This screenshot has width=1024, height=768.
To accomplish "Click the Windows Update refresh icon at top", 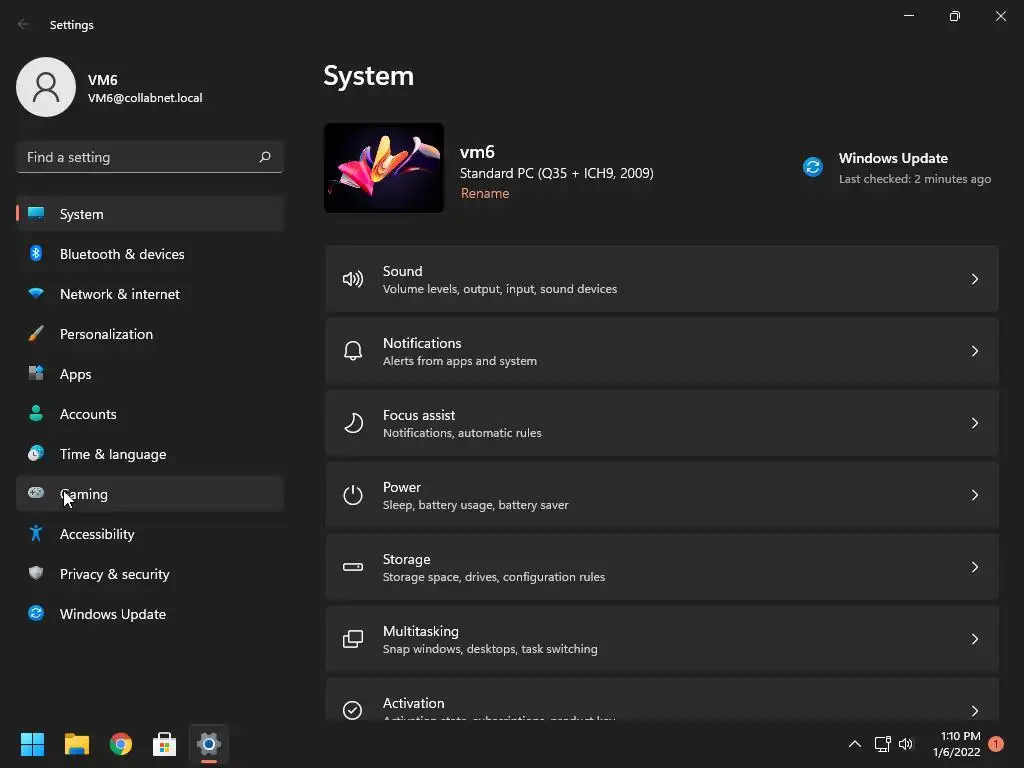I will (x=813, y=167).
